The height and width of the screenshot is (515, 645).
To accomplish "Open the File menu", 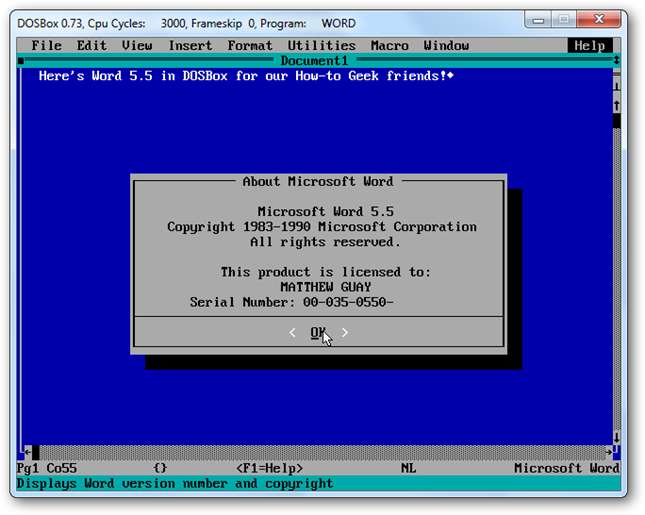I will tap(46, 45).
